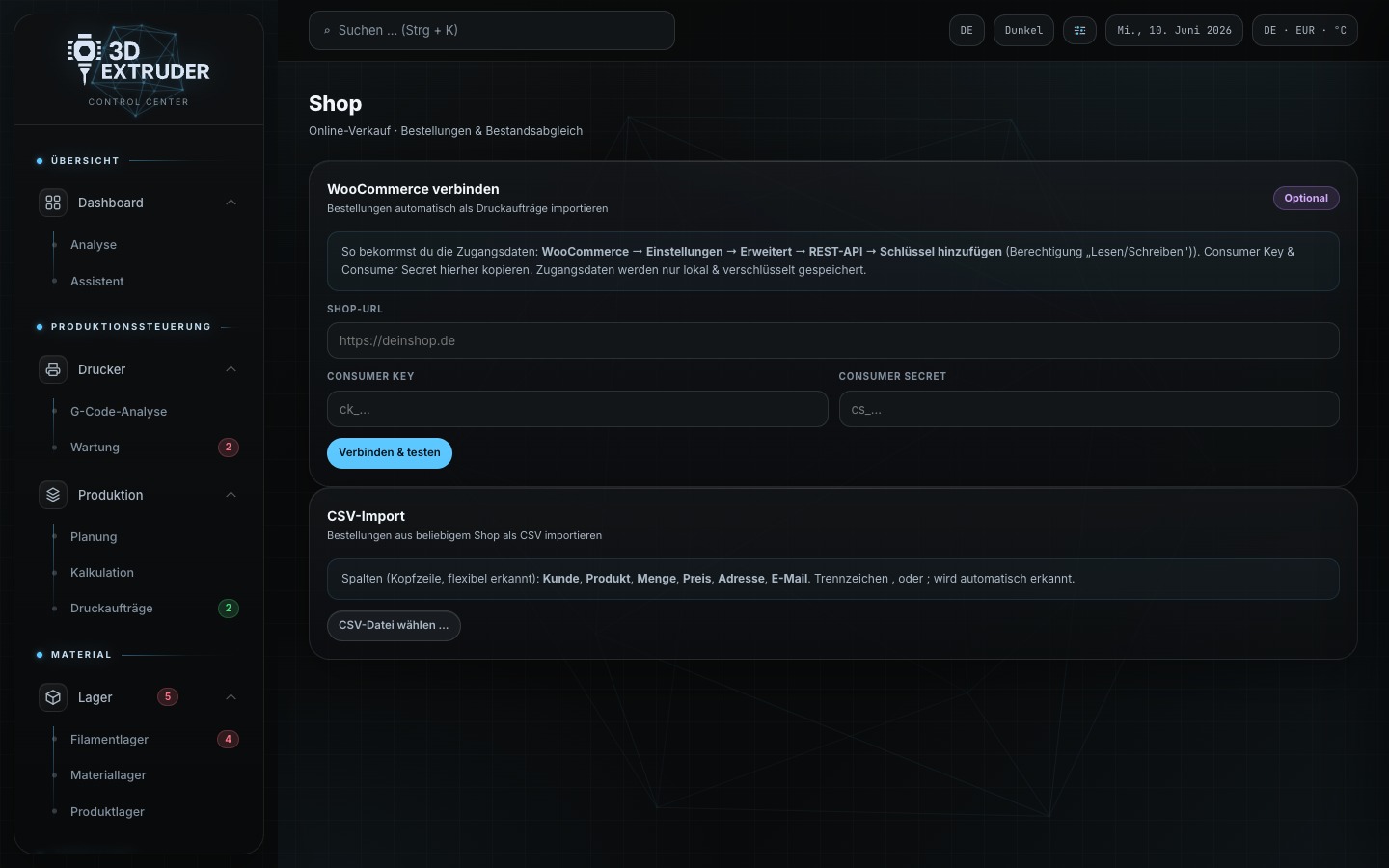Click the MATERIAL section label
The image size is (1389, 868).
click(x=81, y=655)
